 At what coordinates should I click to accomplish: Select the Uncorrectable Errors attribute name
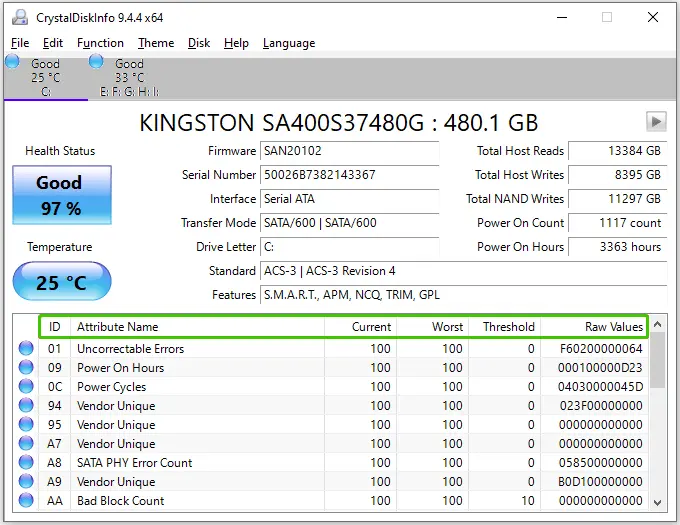click(x=131, y=349)
